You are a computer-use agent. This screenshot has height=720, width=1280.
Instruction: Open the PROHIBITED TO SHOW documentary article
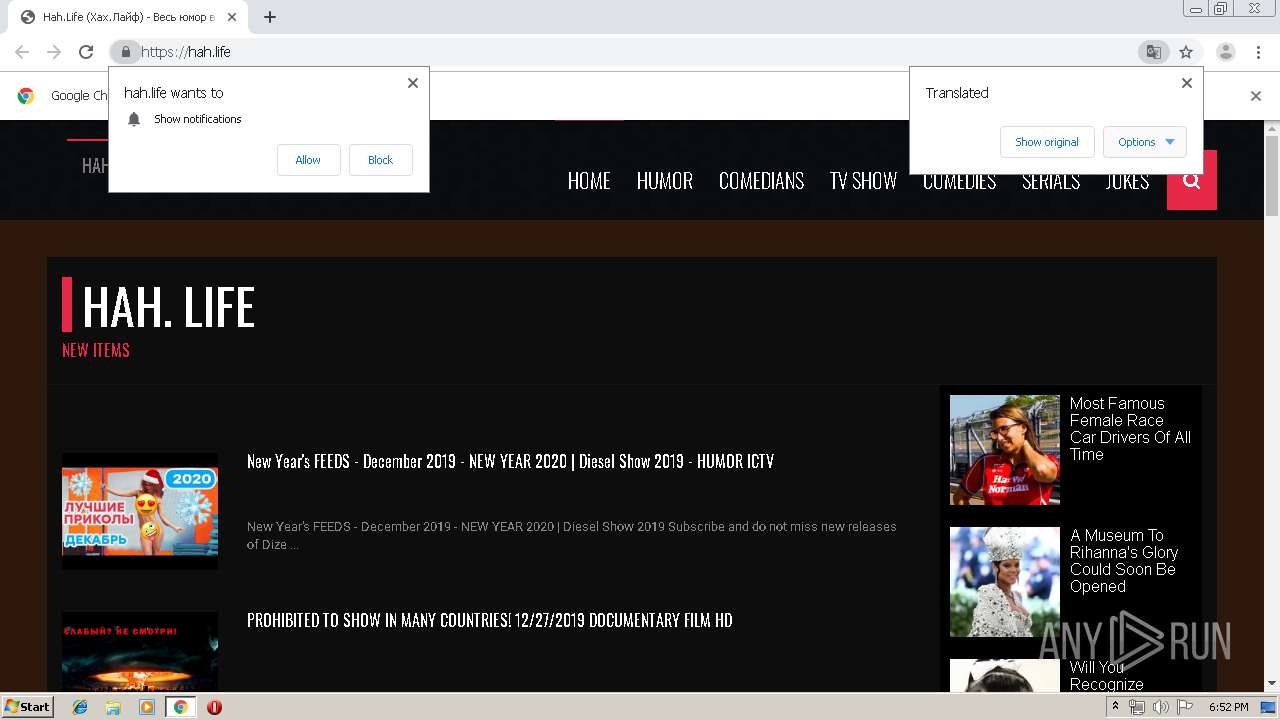(490, 620)
